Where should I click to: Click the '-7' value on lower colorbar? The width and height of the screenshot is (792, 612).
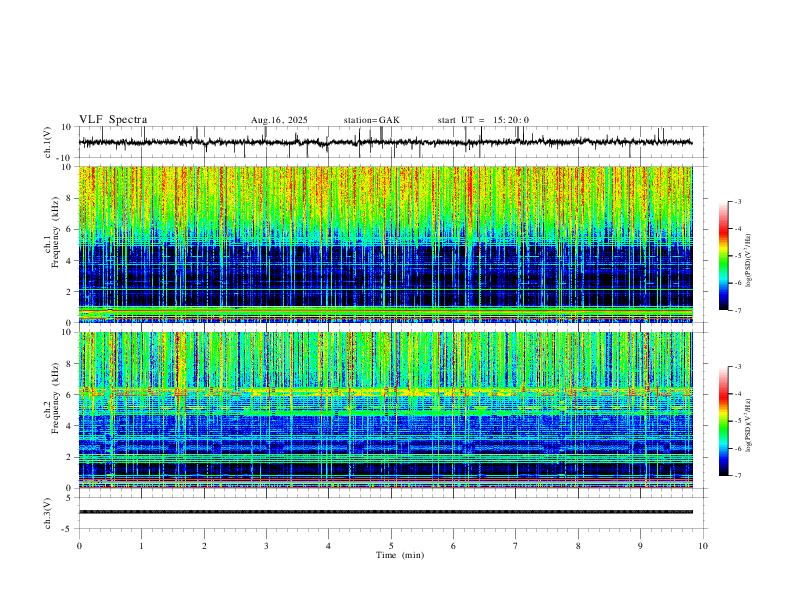point(737,476)
